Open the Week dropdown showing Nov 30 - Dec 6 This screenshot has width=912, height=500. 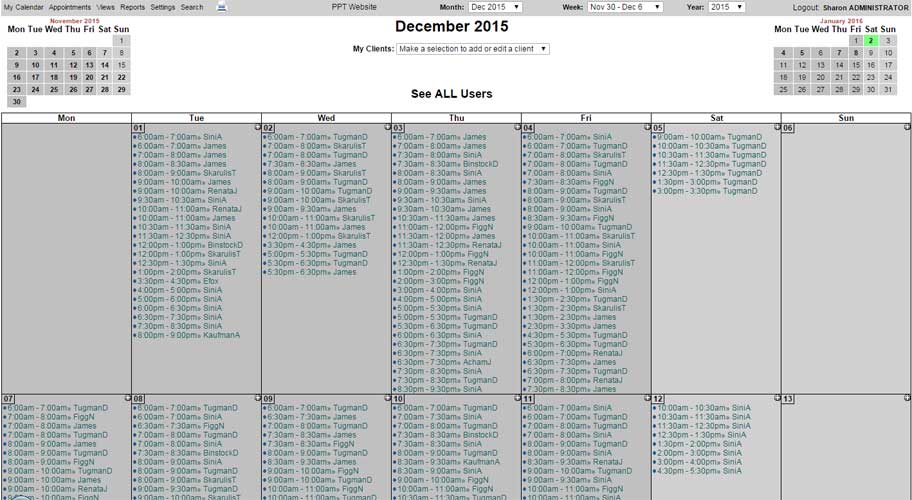point(626,7)
